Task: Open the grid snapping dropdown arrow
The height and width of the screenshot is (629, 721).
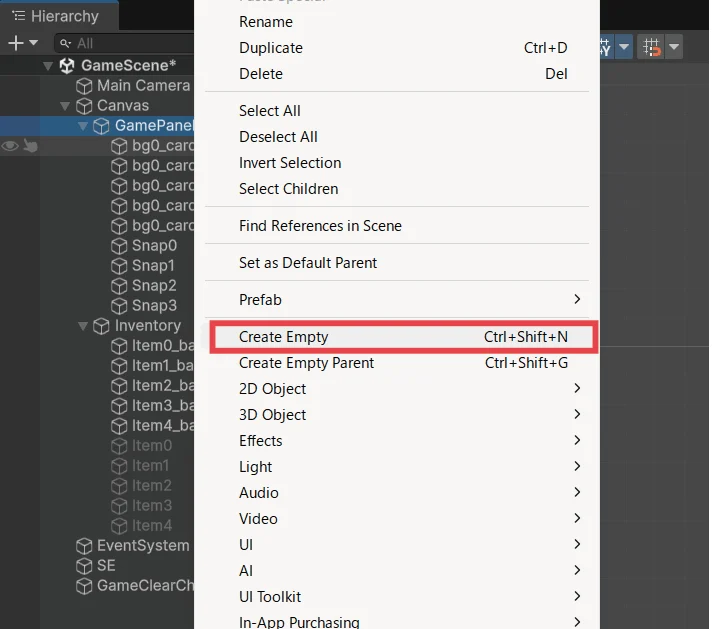Action: (x=674, y=47)
